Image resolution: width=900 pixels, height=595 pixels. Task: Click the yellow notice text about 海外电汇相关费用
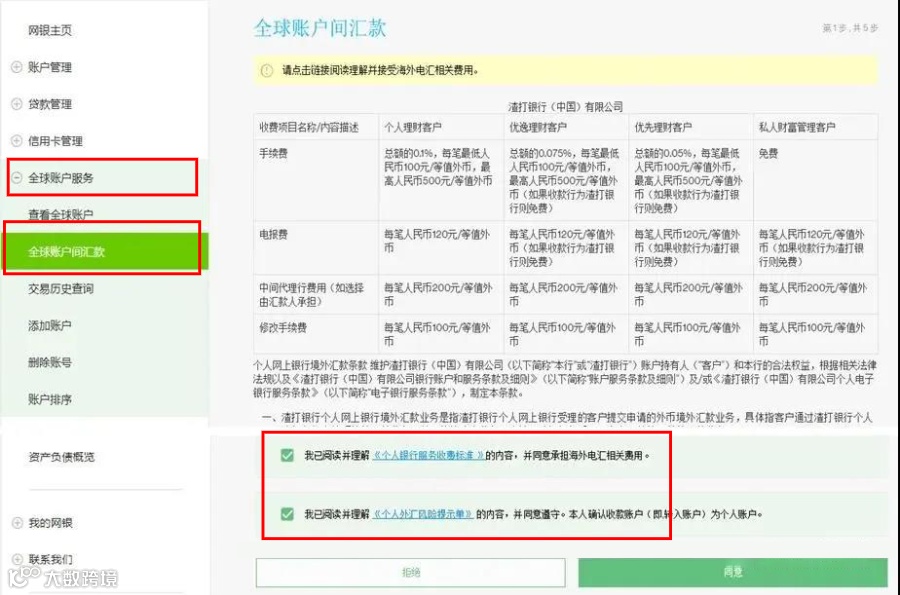point(380,71)
